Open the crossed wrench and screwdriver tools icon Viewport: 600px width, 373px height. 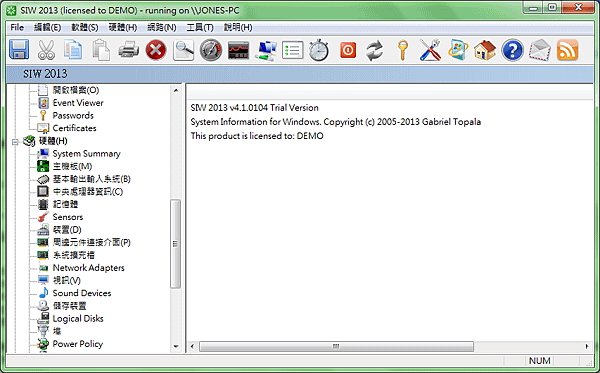[x=430, y=50]
